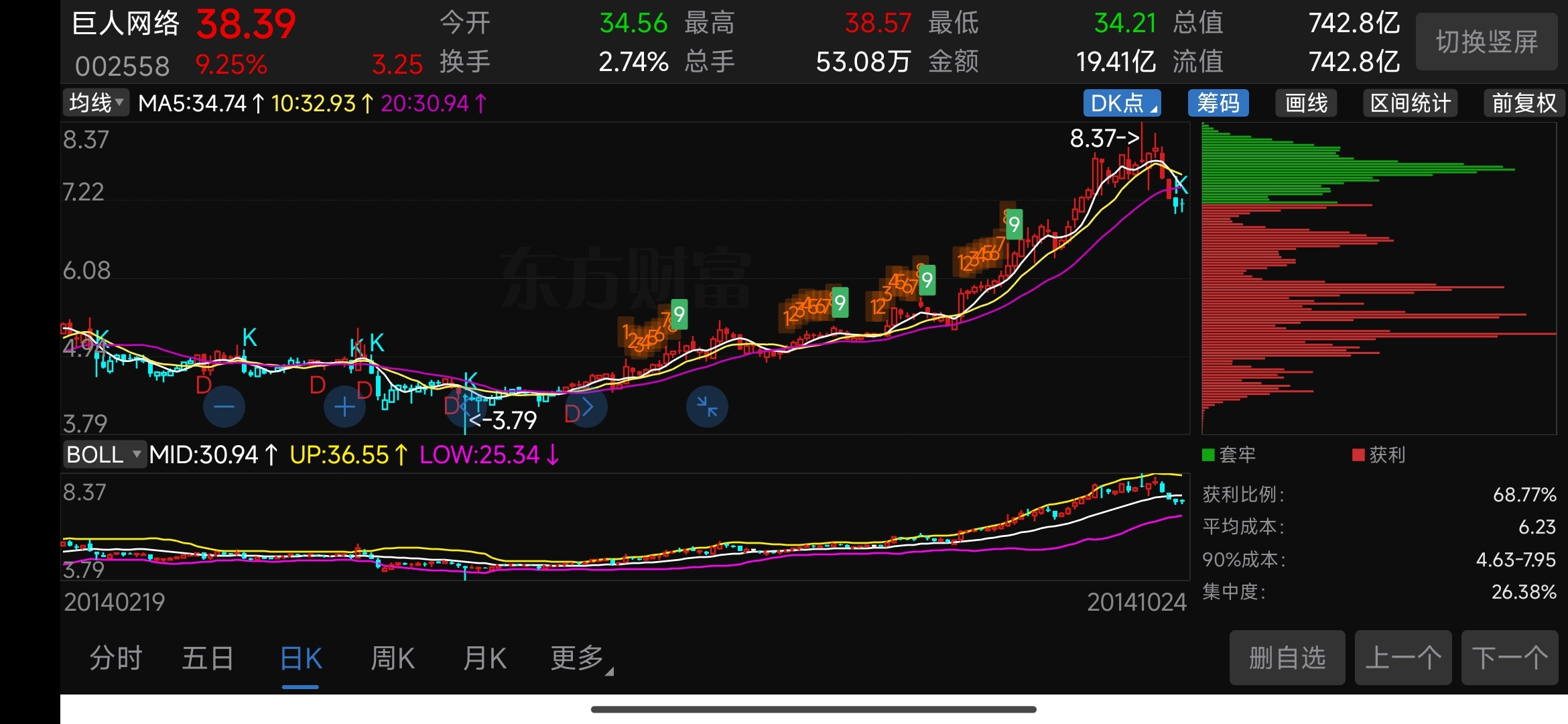Screen dimensions: 1568x724
Task: Select the 周K tab
Action: tap(393, 658)
